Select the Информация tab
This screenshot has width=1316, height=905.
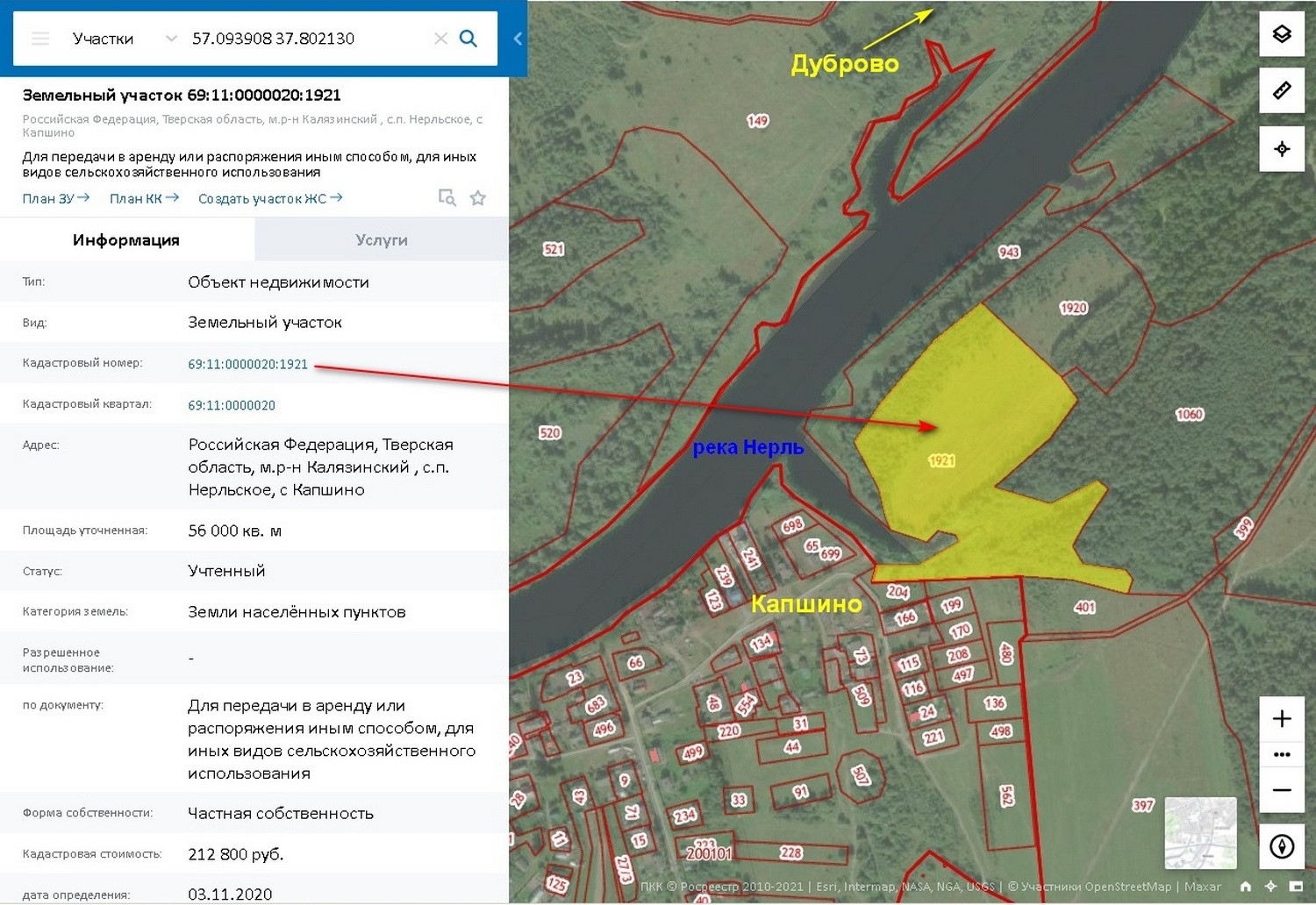point(126,239)
